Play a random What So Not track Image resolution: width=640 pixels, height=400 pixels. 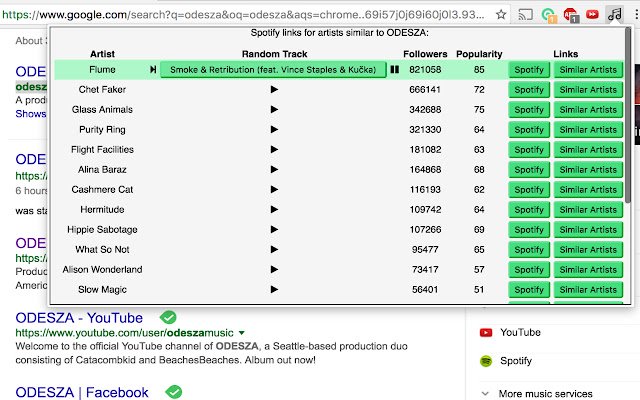274,249
